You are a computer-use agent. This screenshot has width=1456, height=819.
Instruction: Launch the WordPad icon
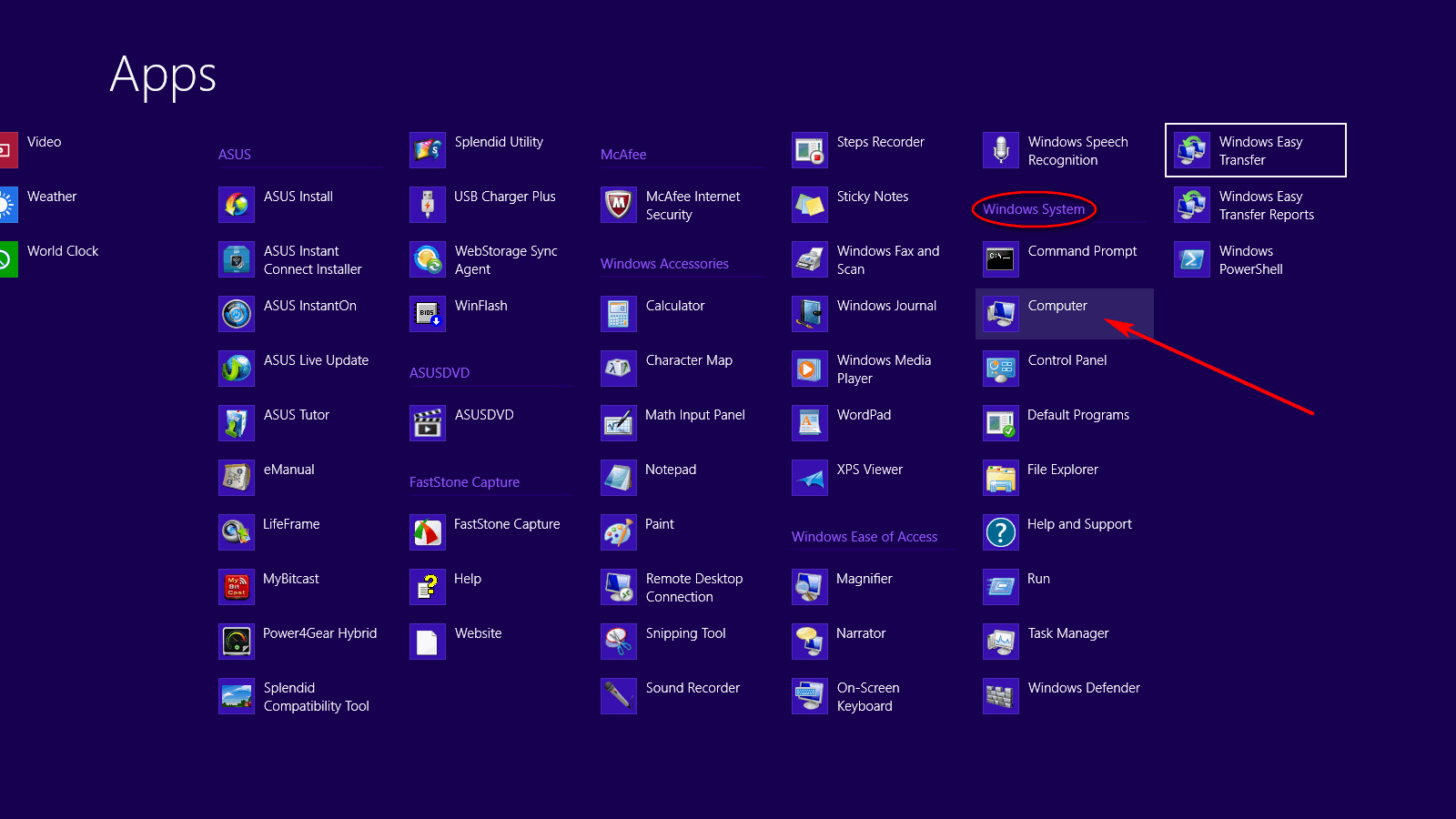tap(810, 423)
